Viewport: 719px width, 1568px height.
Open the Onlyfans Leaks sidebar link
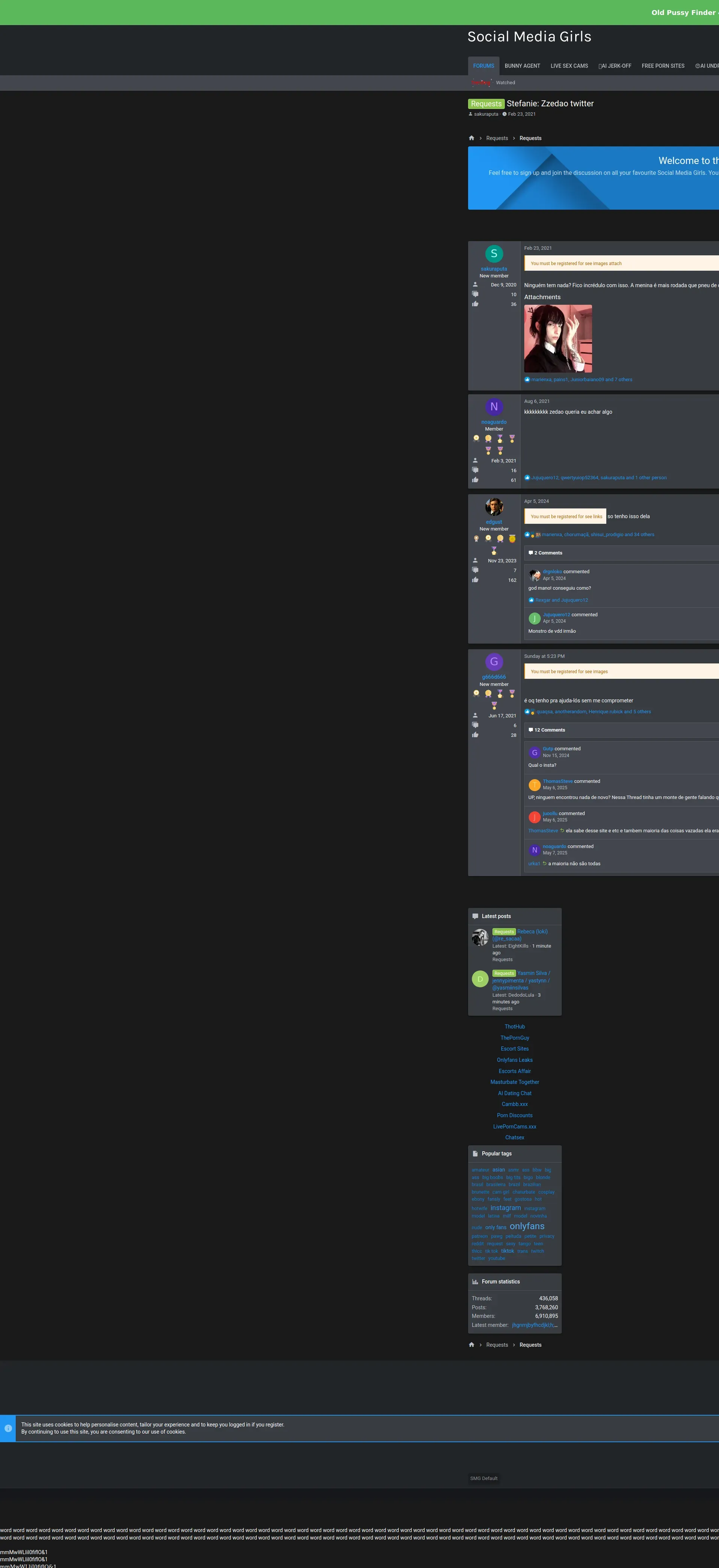pyautogui.click(x=515, y=1060)
